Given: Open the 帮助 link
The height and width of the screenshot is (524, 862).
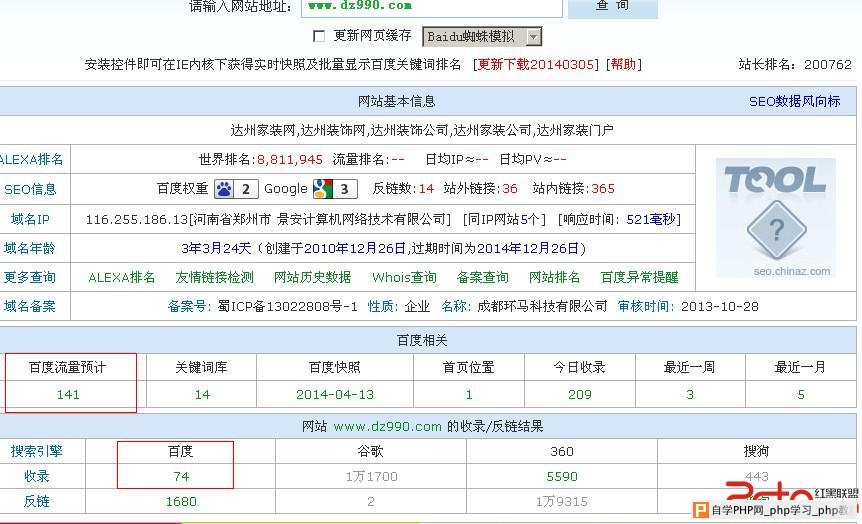Looking at the screenshot, I should click(x=623, y=64).
